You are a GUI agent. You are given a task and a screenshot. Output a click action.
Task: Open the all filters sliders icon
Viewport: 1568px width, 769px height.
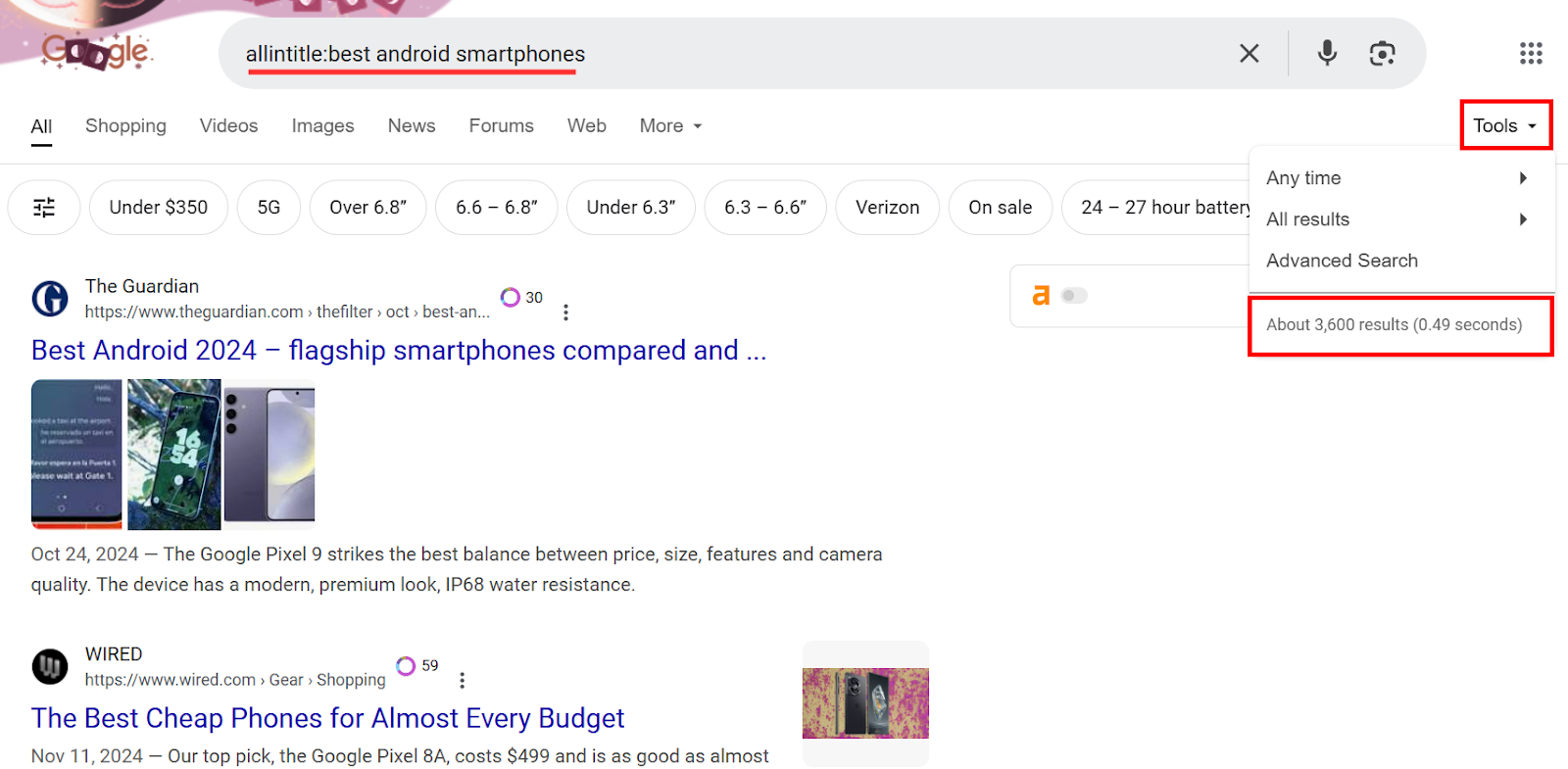[x=44, y=208]
